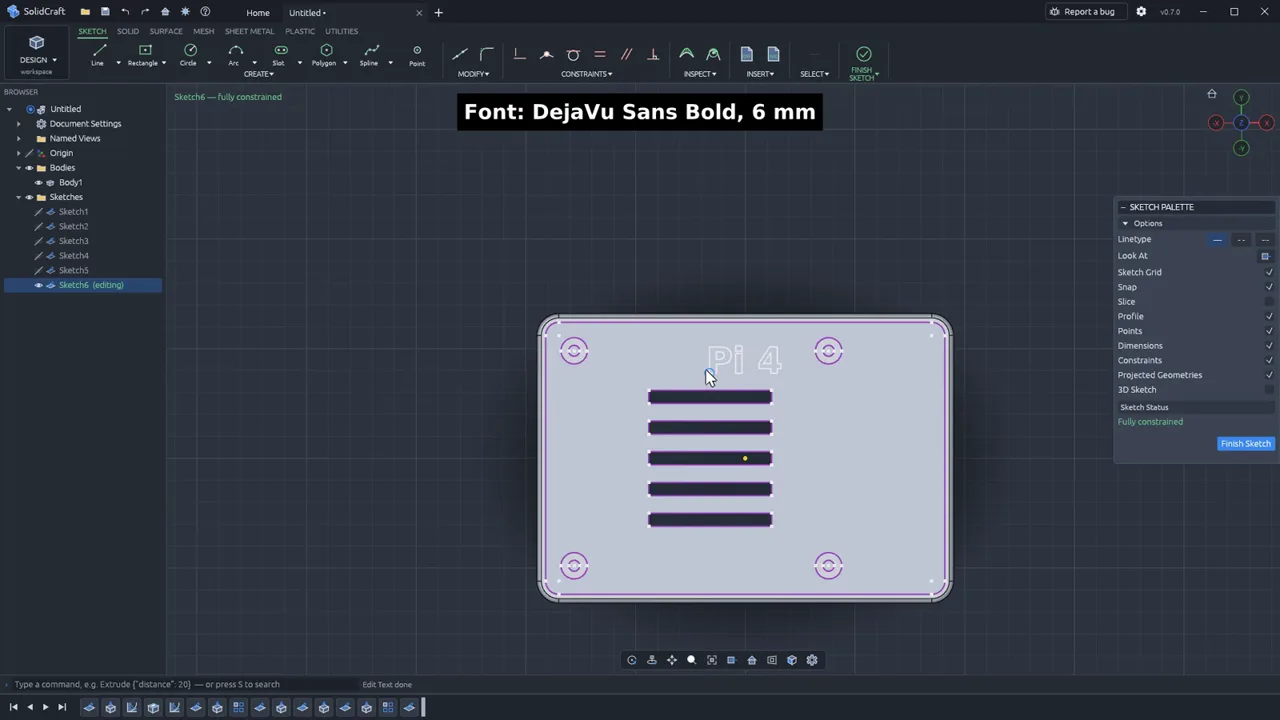
Task: Click the Look At icon in Sketch Palette
Action: coord(1265,256)
